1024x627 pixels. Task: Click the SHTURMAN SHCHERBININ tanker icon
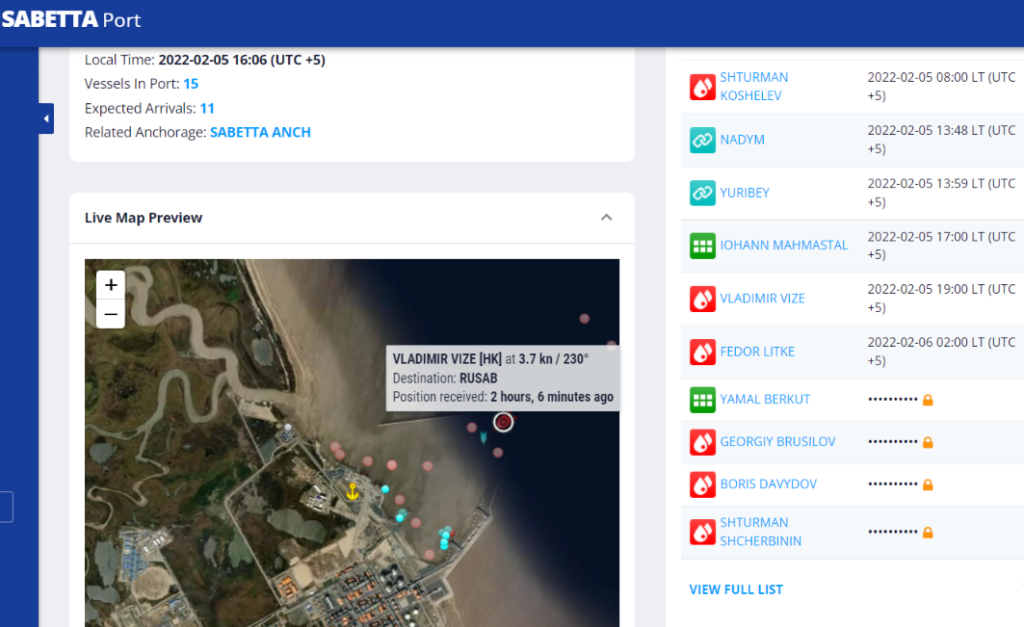(x=703, y=532)
